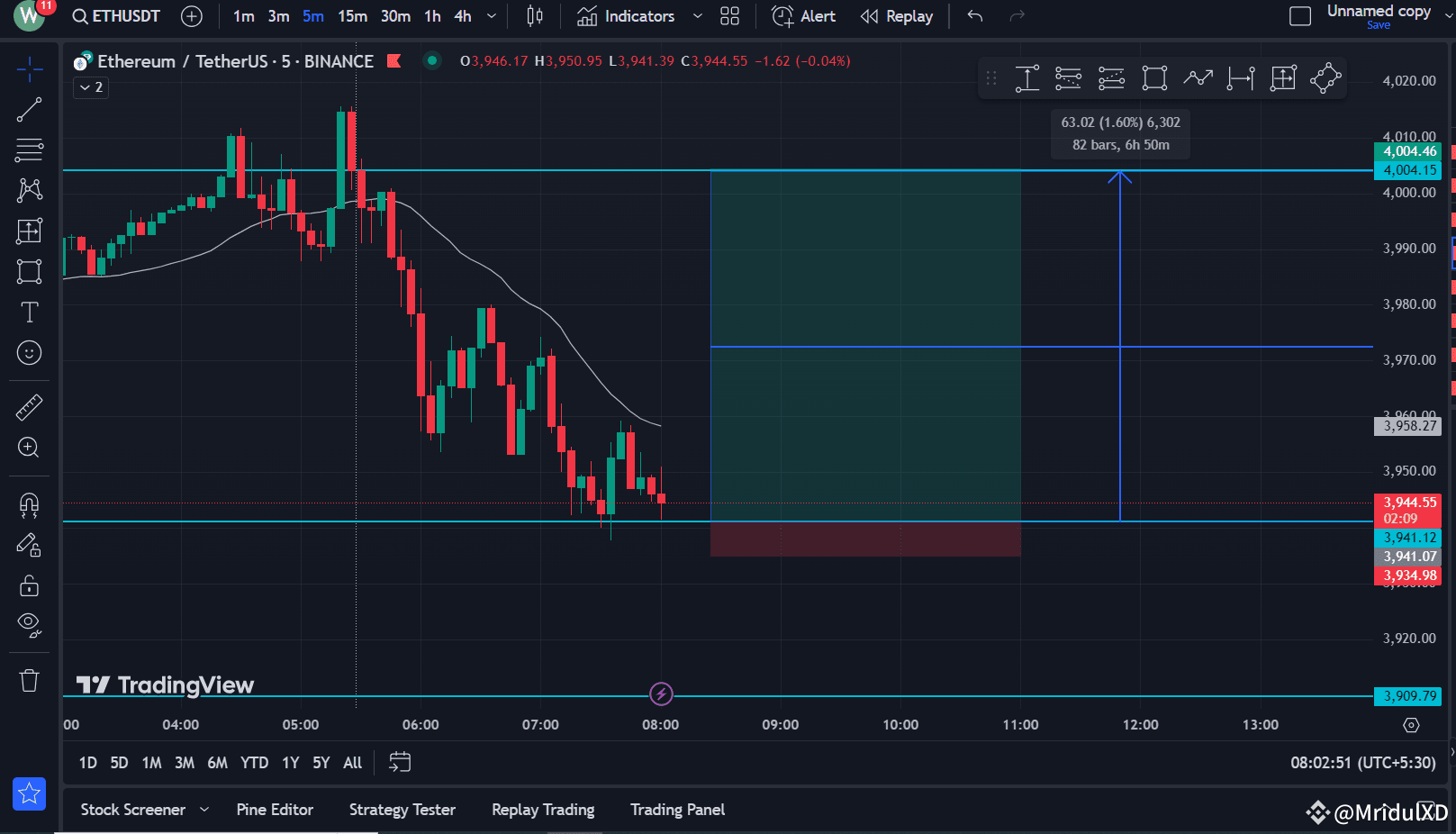
Task: Create an Alert
Action: pos(804,16)
